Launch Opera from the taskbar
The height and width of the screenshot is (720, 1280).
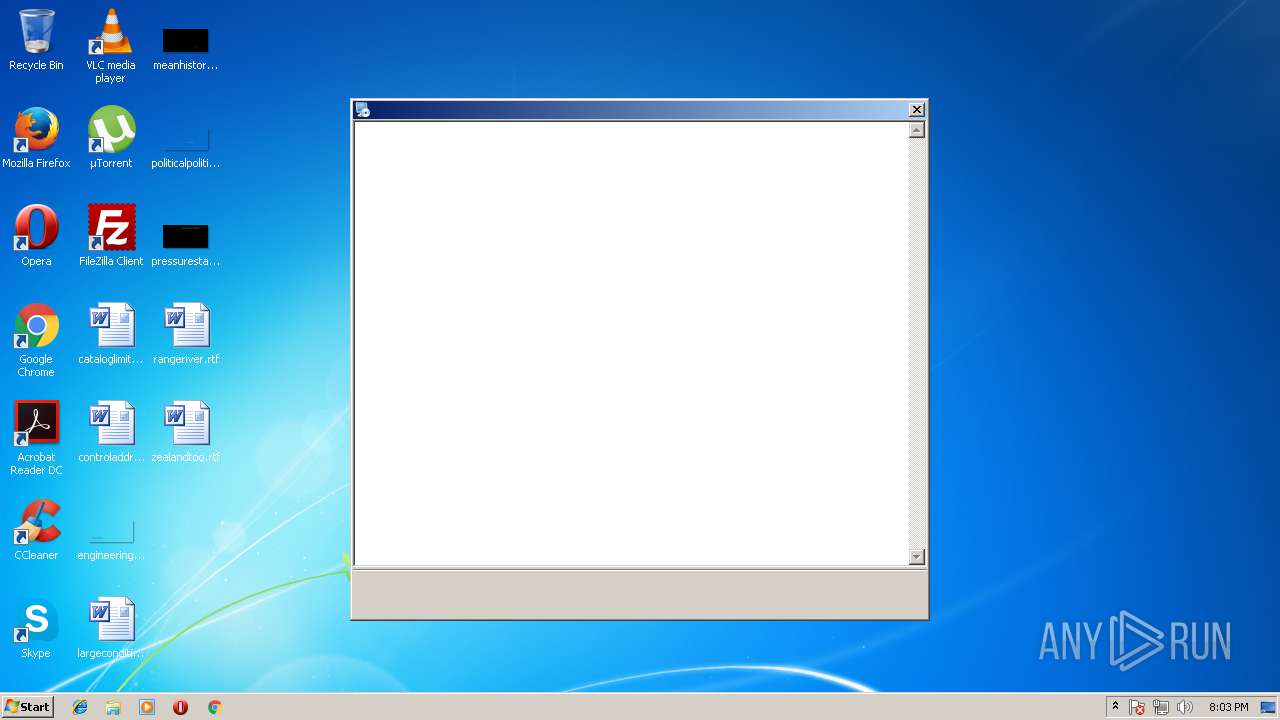[x=180, y=707]
